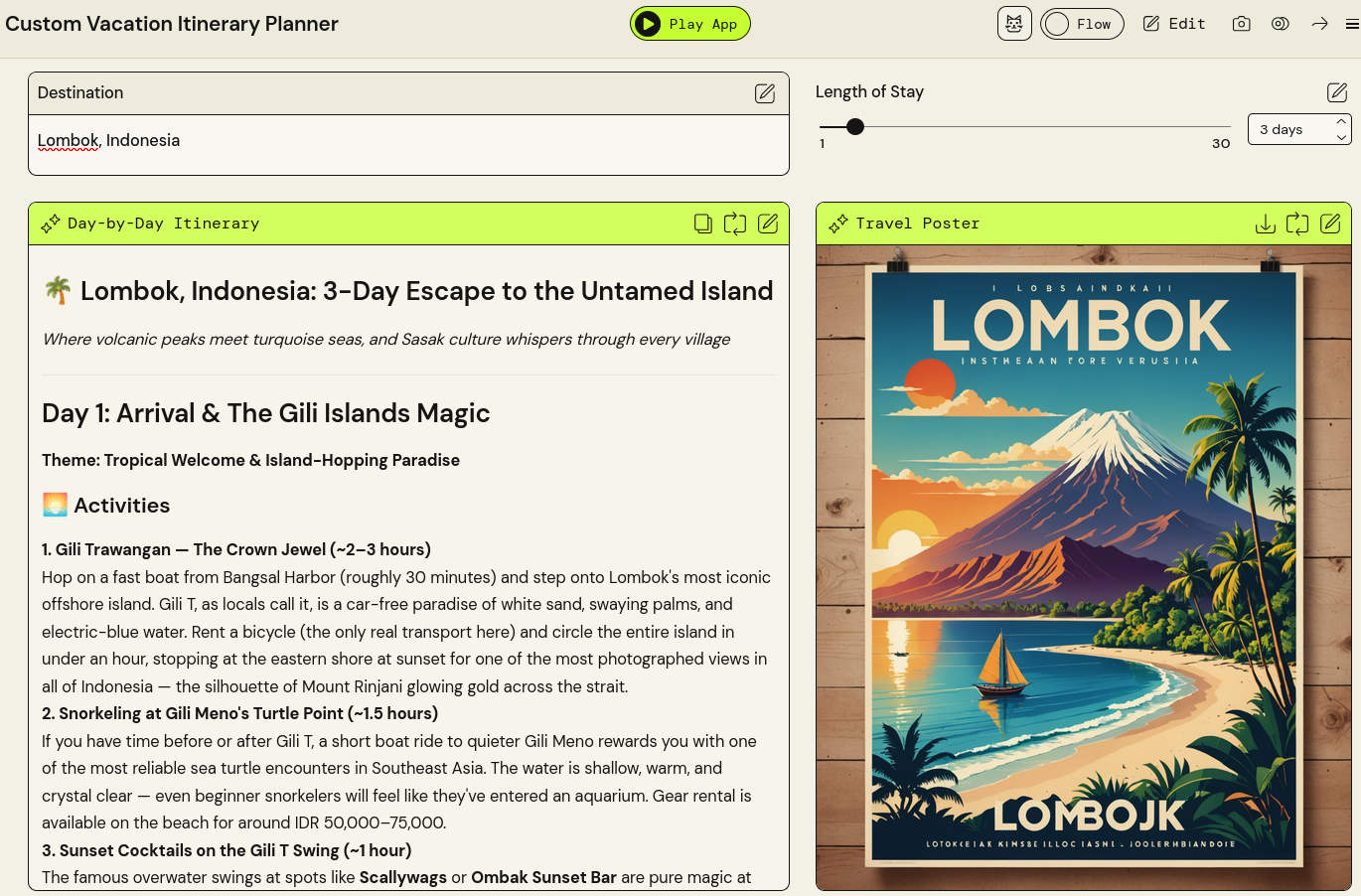Click the Gili Trawangan — The Crown Jewel heading
The width and height of the screenshot is (1361, 896).
(x=236, y=549)
